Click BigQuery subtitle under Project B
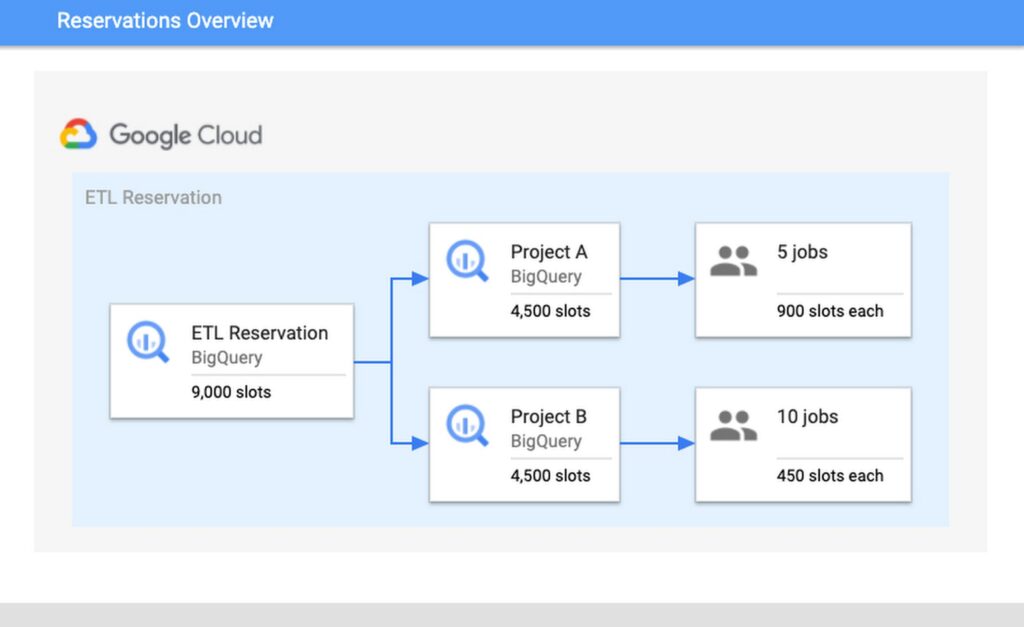This screenshot has width=1024, height=627. pos(546,442)
